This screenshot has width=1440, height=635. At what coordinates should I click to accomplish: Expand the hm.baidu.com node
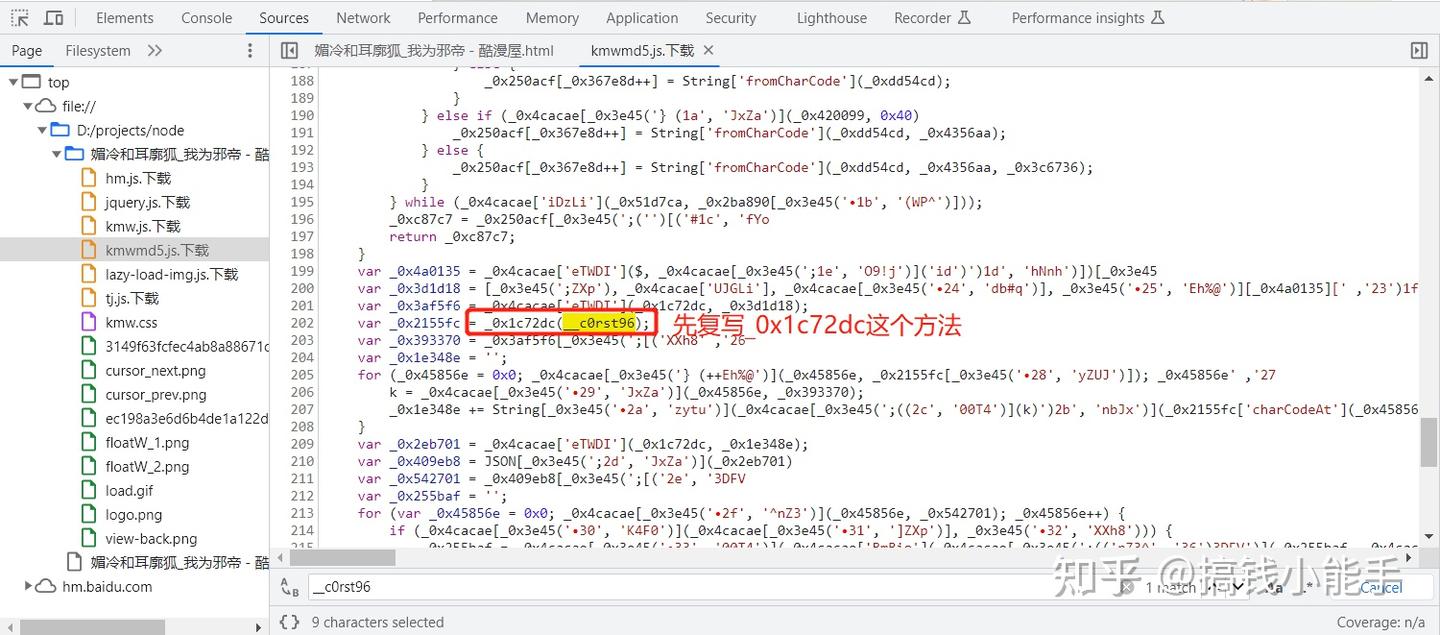pyautogui.click(x=28, y=586)
